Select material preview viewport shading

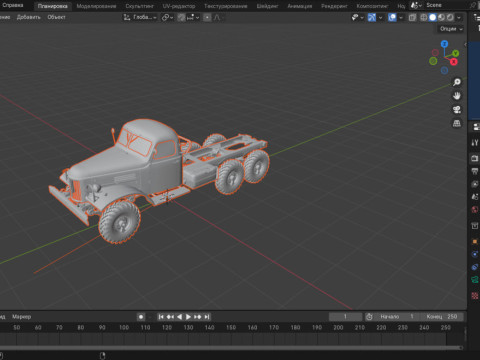click(441, 17)
